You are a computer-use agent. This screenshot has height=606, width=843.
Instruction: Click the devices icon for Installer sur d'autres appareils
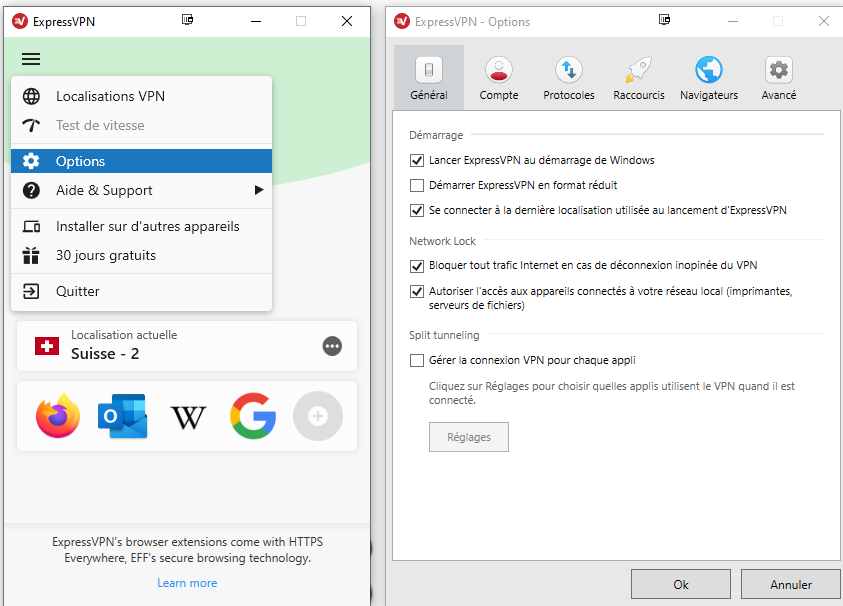click(x=31, y=226)
